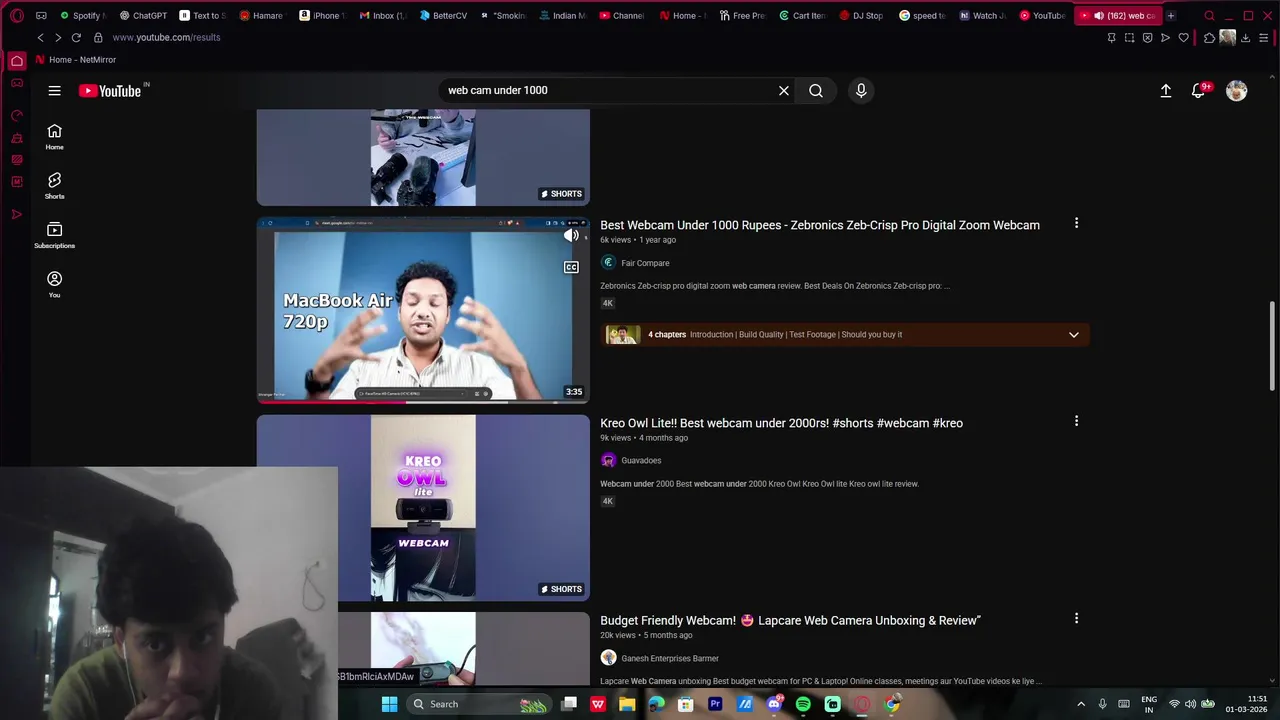
Task: Open Subscriptions in the YouTube sidebar
Action: click(x=54, y=235)
